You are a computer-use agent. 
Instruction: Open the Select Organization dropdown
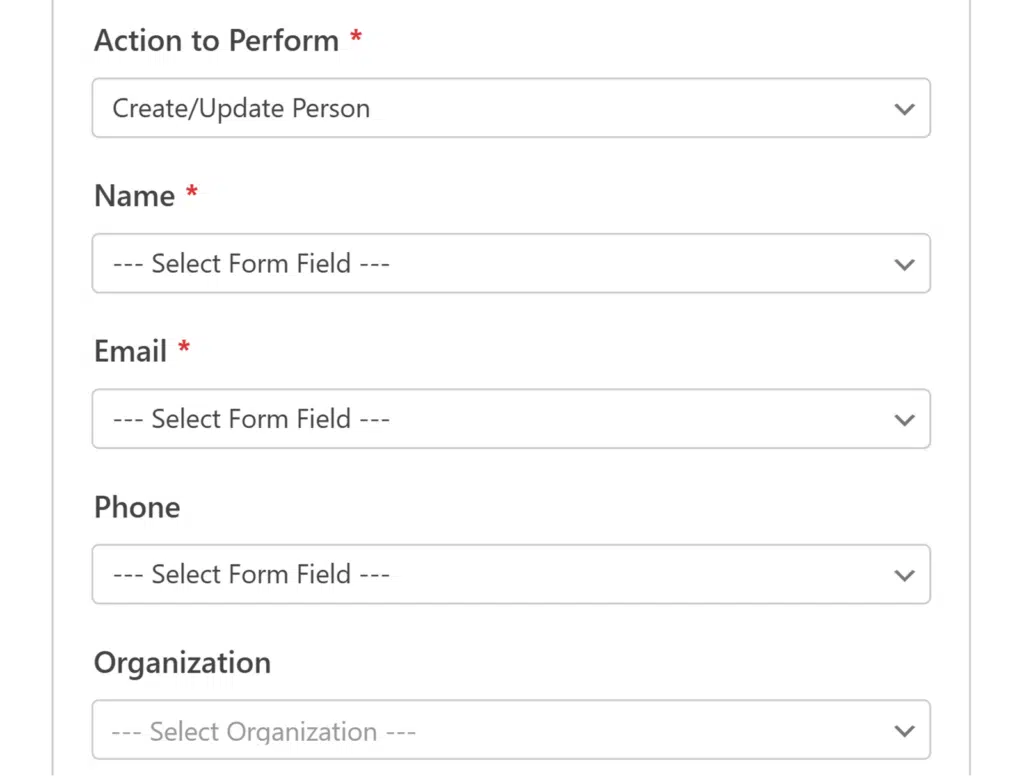511,730
